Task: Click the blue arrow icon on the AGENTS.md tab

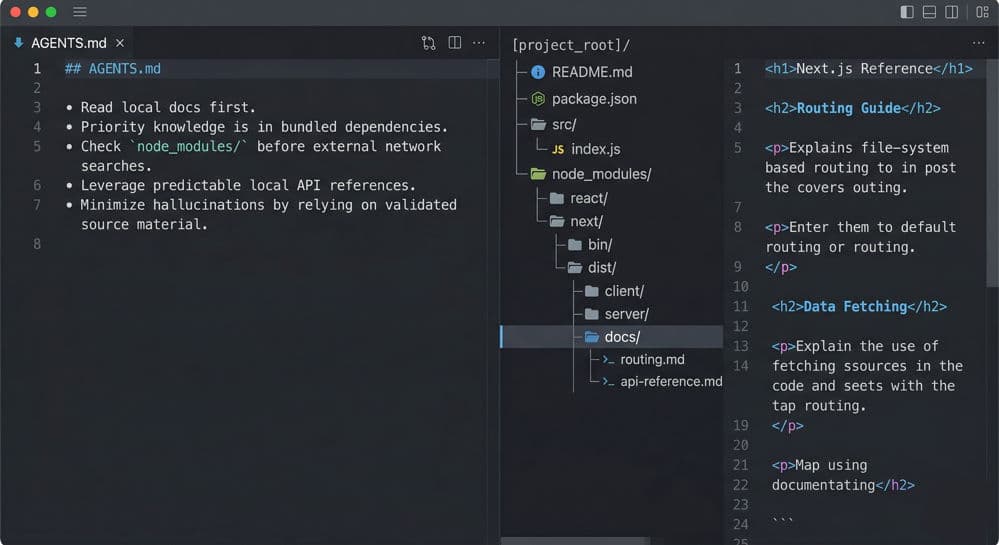Action: pyautogui.click(x=18, y=43)
